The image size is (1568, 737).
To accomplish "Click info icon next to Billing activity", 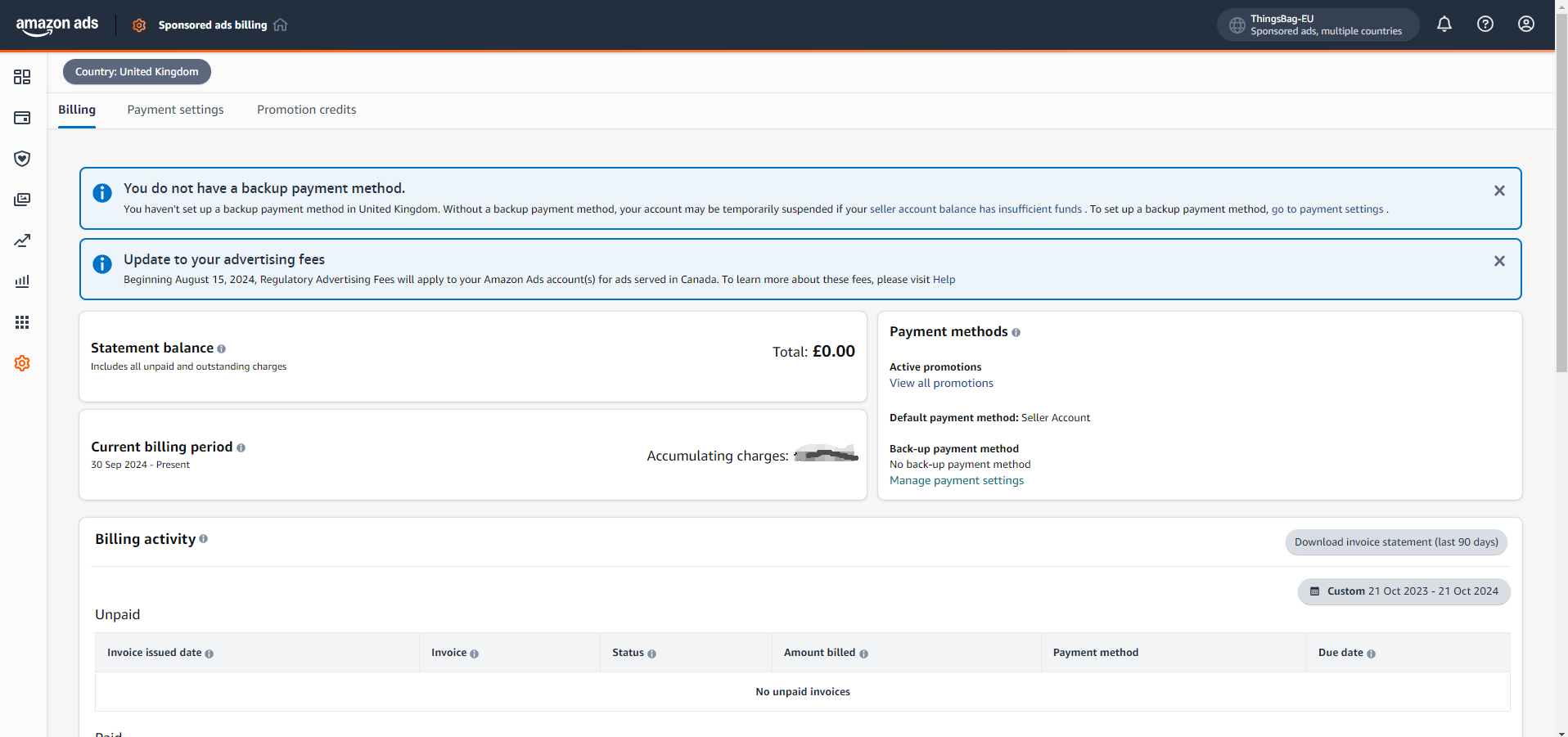I will 203,539.
